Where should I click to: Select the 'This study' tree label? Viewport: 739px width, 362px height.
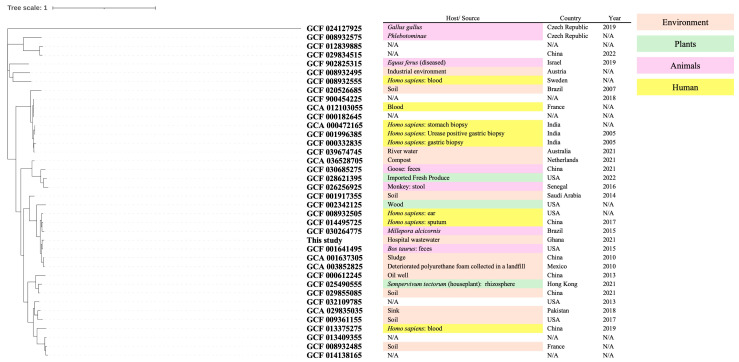325,240
